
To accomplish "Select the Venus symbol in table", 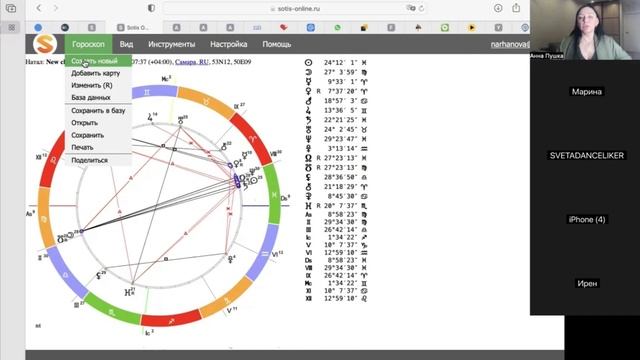I will pyautogui.click(x=309, y=91).
